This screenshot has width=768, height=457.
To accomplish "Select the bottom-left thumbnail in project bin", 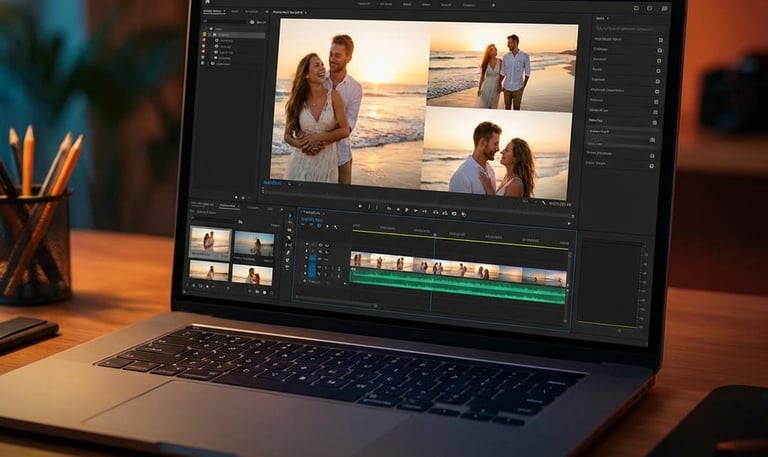I will click(209, 271).
